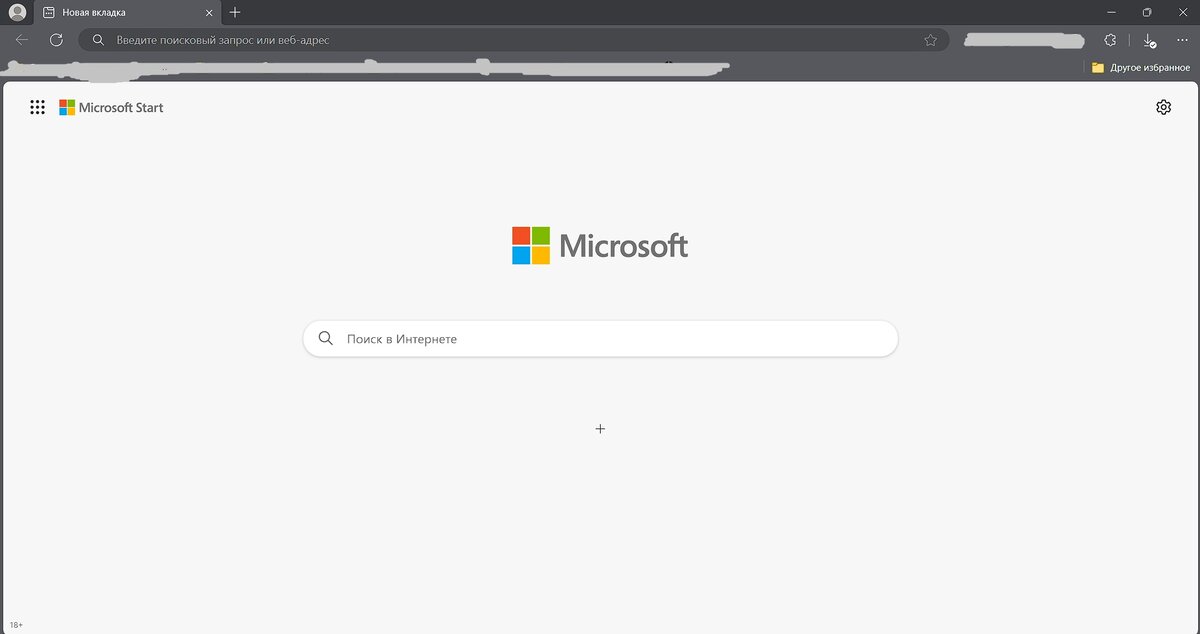The height and width of the screenshot is (634, 1200).
Task: Restore down the browser window
Action: [1147, 12]
